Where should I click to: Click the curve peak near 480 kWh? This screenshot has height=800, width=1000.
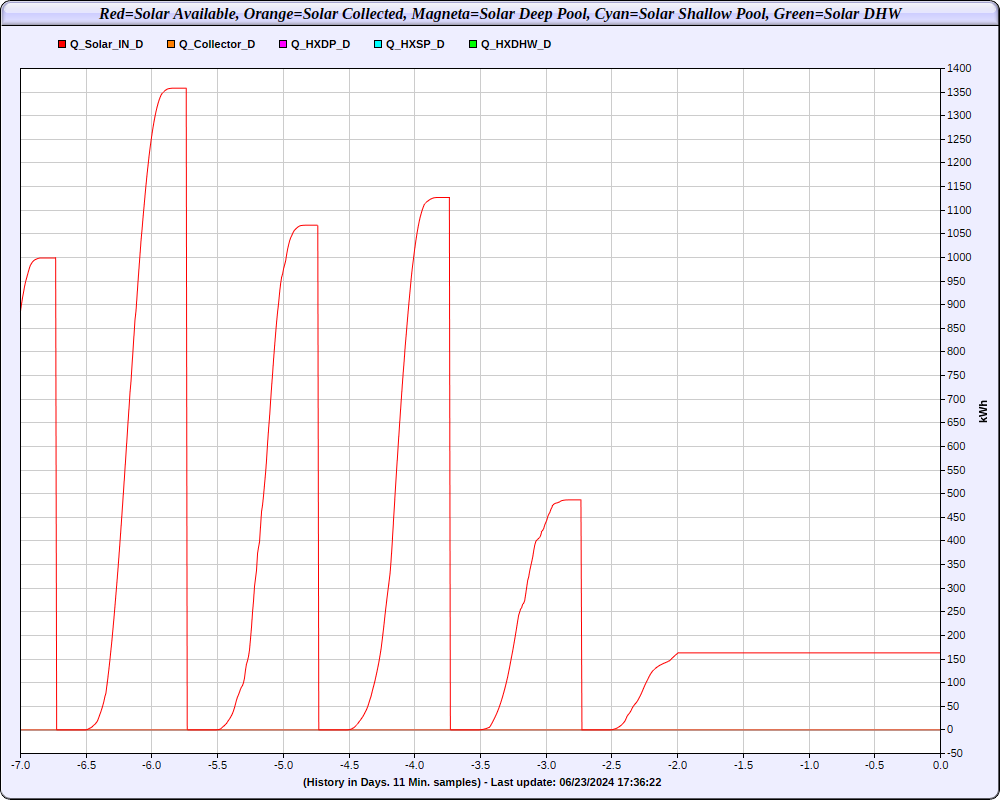coord(571,500)
